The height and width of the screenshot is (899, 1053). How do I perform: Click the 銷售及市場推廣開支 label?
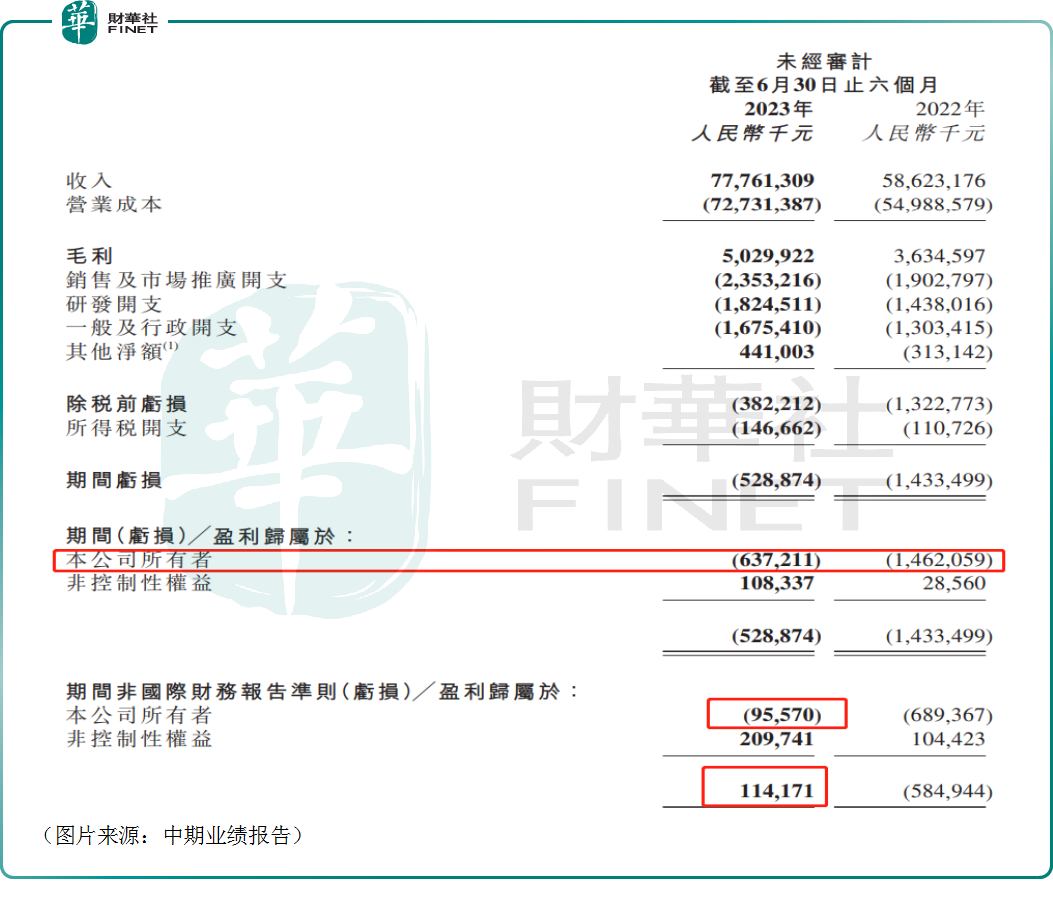(177, 280)
